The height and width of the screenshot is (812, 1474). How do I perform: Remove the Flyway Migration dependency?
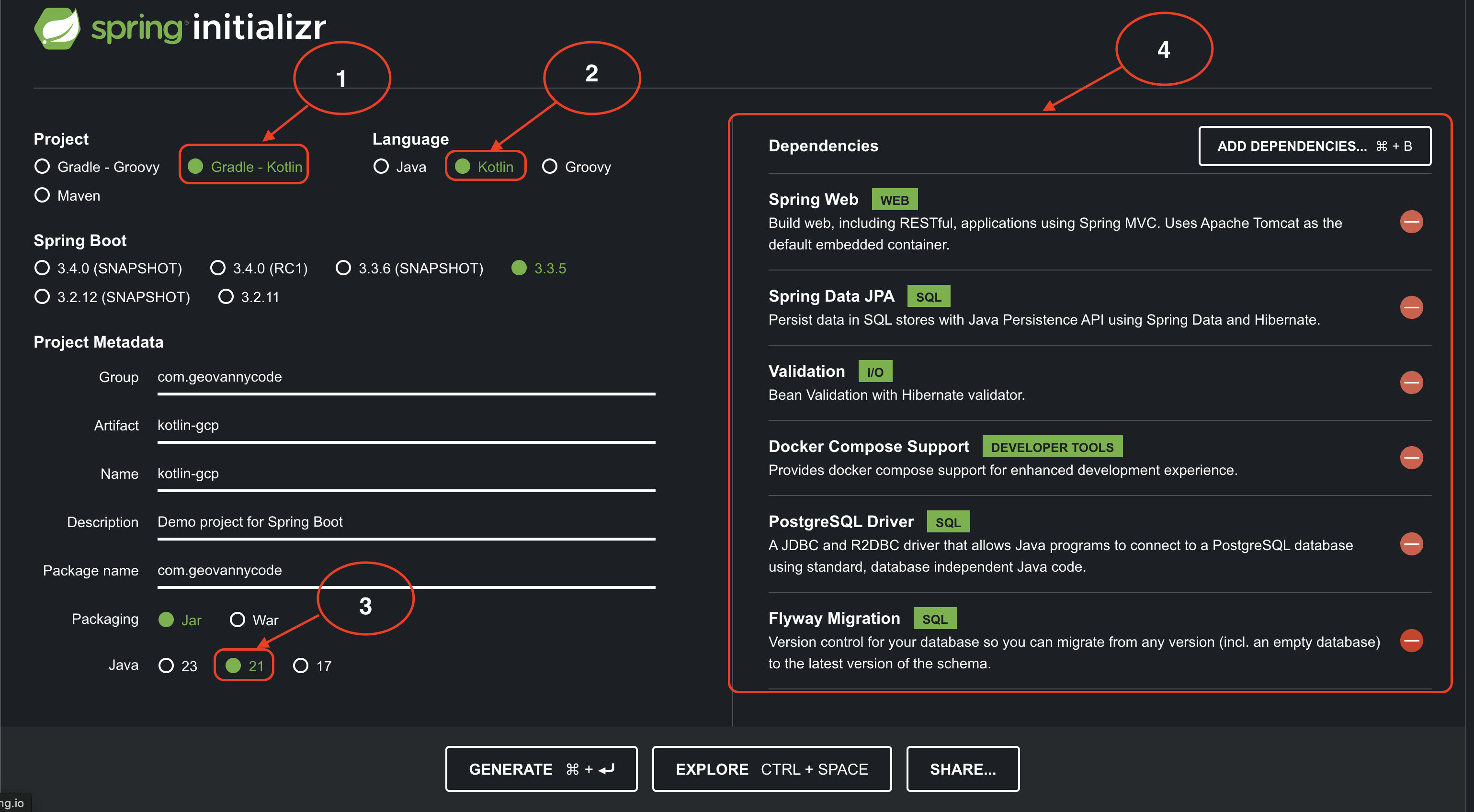click(x=1411, y=640)
